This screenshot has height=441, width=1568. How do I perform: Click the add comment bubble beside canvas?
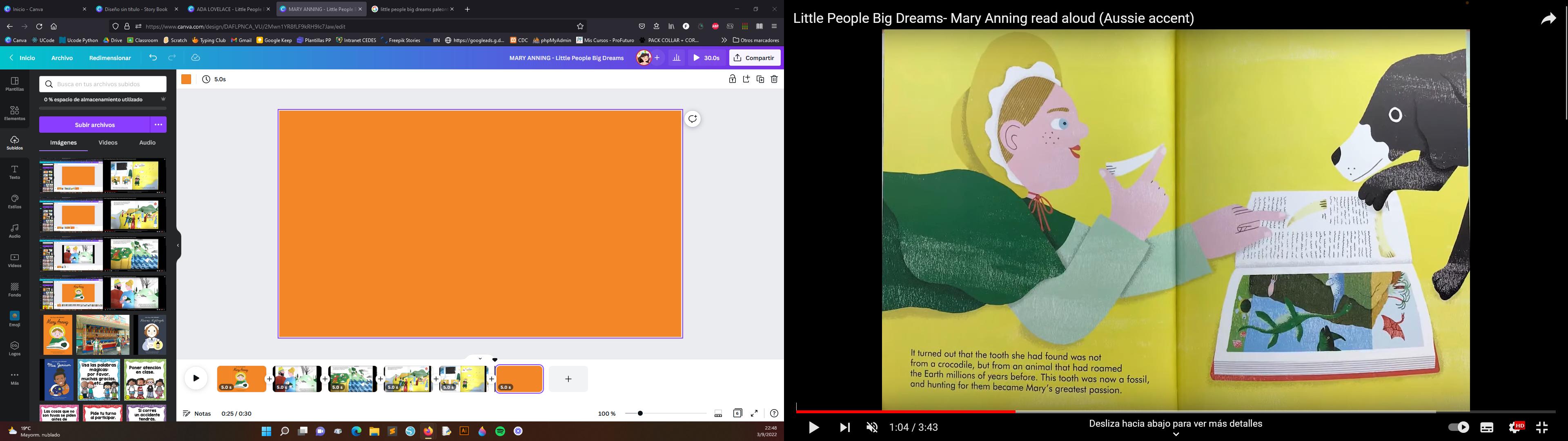[x=693, y=119]
